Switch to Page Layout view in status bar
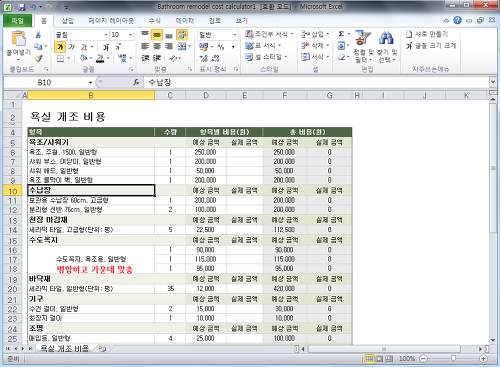 click(380, 359)
